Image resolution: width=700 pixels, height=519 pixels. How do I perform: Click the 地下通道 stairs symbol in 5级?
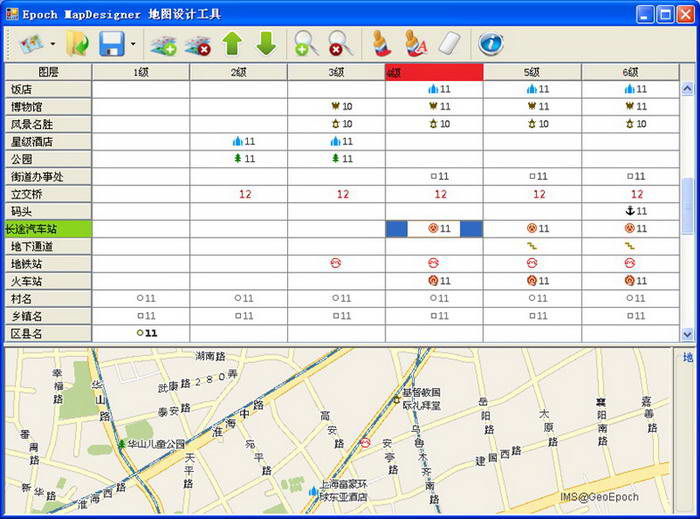click(x=532, y=246)
